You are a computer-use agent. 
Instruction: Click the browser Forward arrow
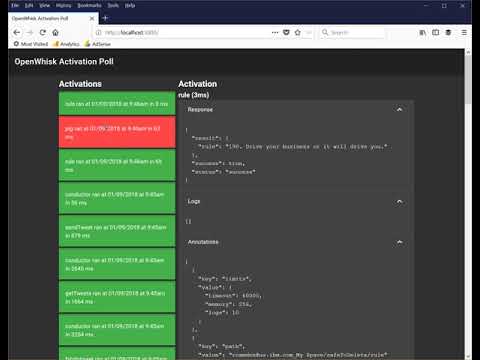coord(30,32)
